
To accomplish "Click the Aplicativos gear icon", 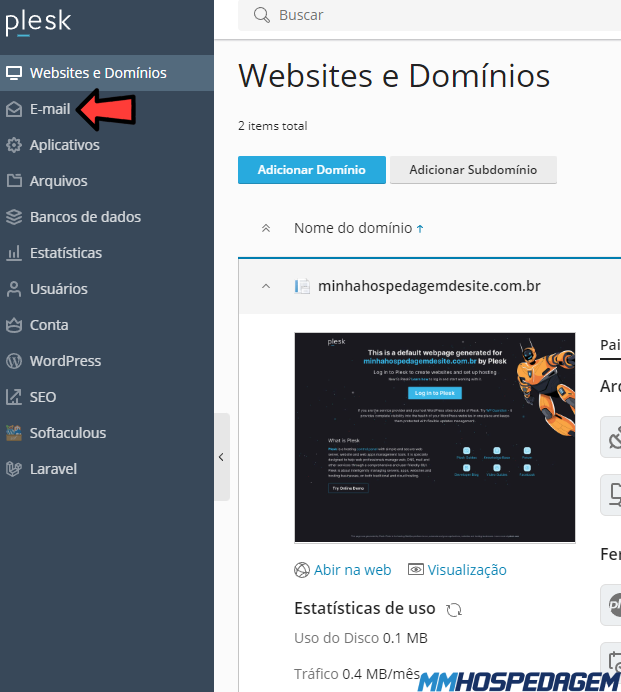I will [14, 145].
